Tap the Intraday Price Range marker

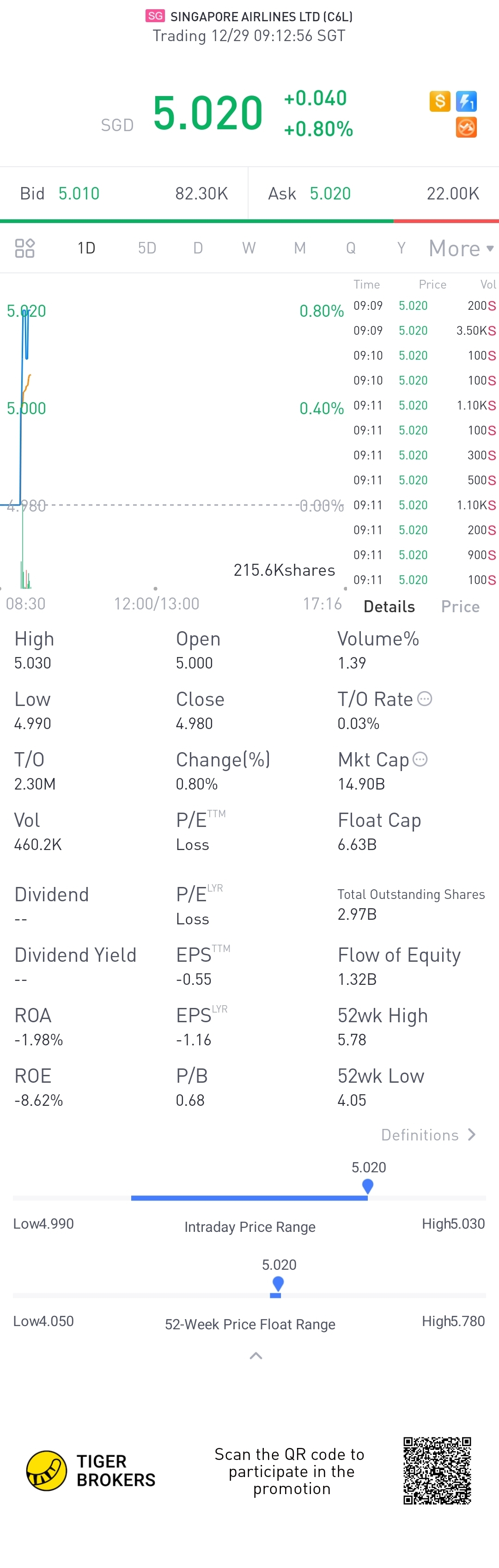pos(367,1186)
